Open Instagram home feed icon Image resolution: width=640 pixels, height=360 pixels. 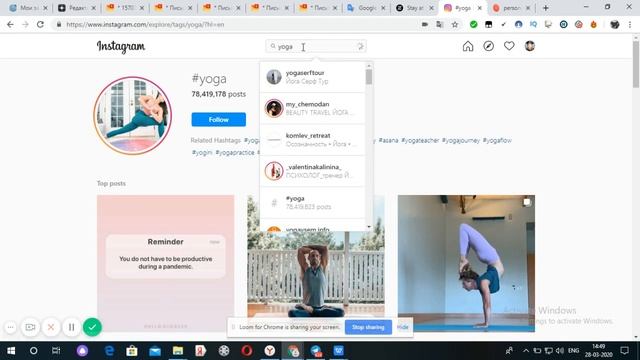[468, 46]
